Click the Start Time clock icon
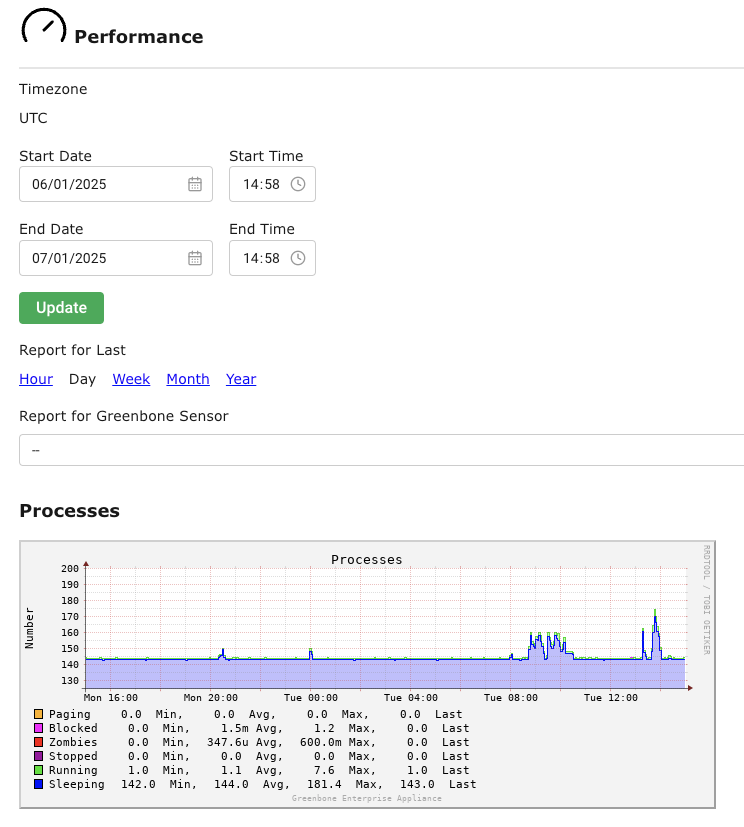The height and width of the screenshot is (827, 744). tap(298, 184)
